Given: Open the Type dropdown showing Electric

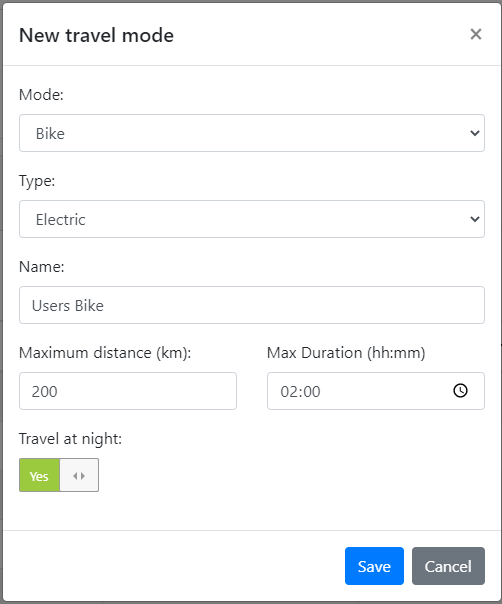Looking at the screenshot, I should [252, 219].
